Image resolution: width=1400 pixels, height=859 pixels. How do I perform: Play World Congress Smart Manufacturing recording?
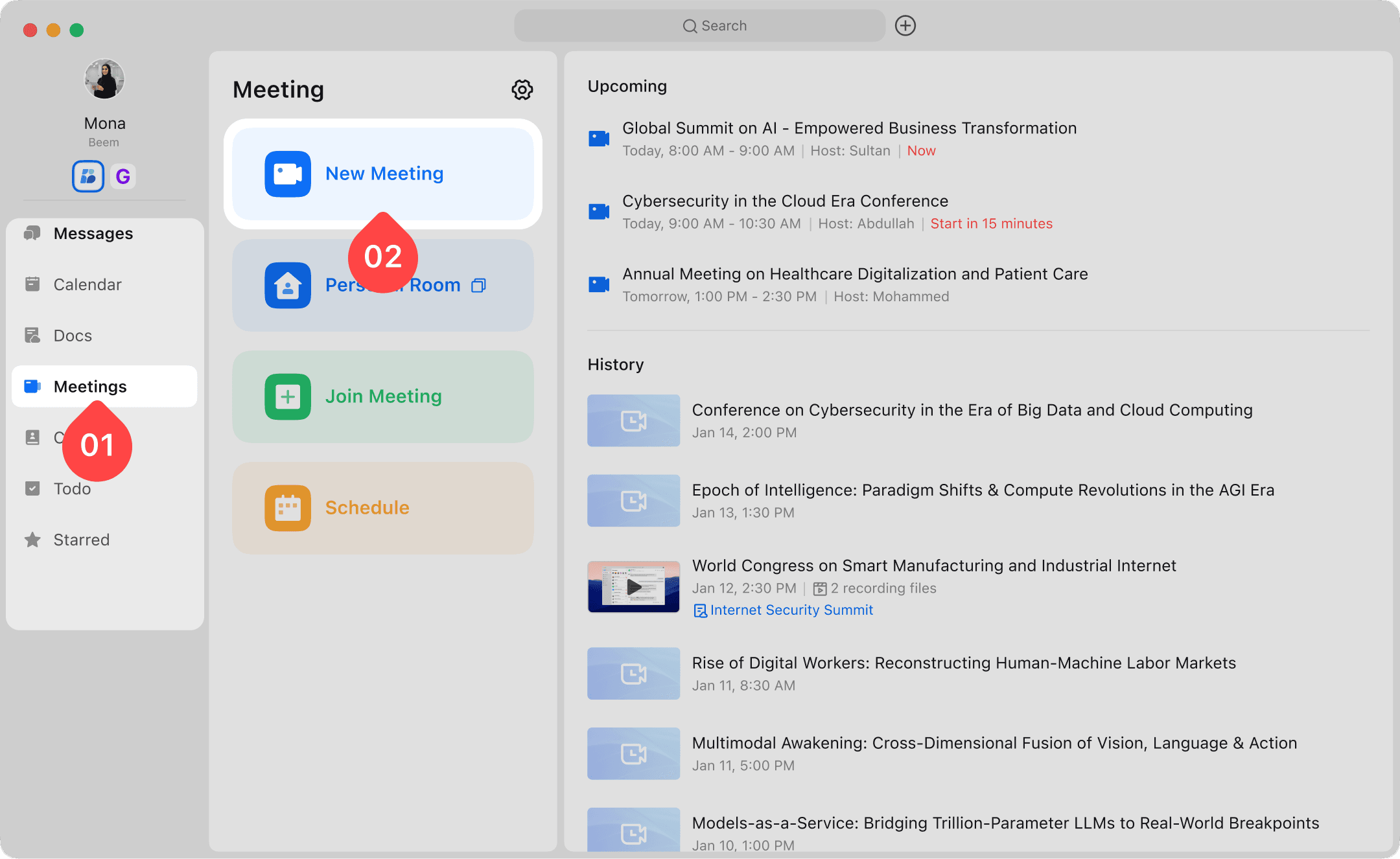pos(633,587)
